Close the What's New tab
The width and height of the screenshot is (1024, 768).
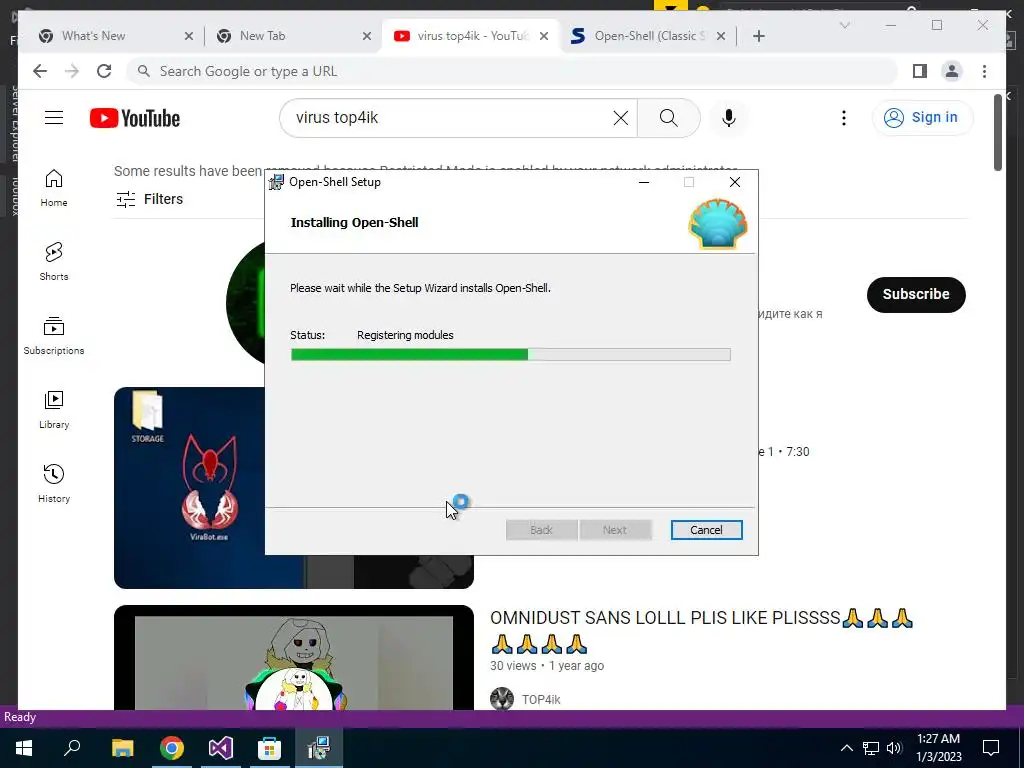point(189,36)
